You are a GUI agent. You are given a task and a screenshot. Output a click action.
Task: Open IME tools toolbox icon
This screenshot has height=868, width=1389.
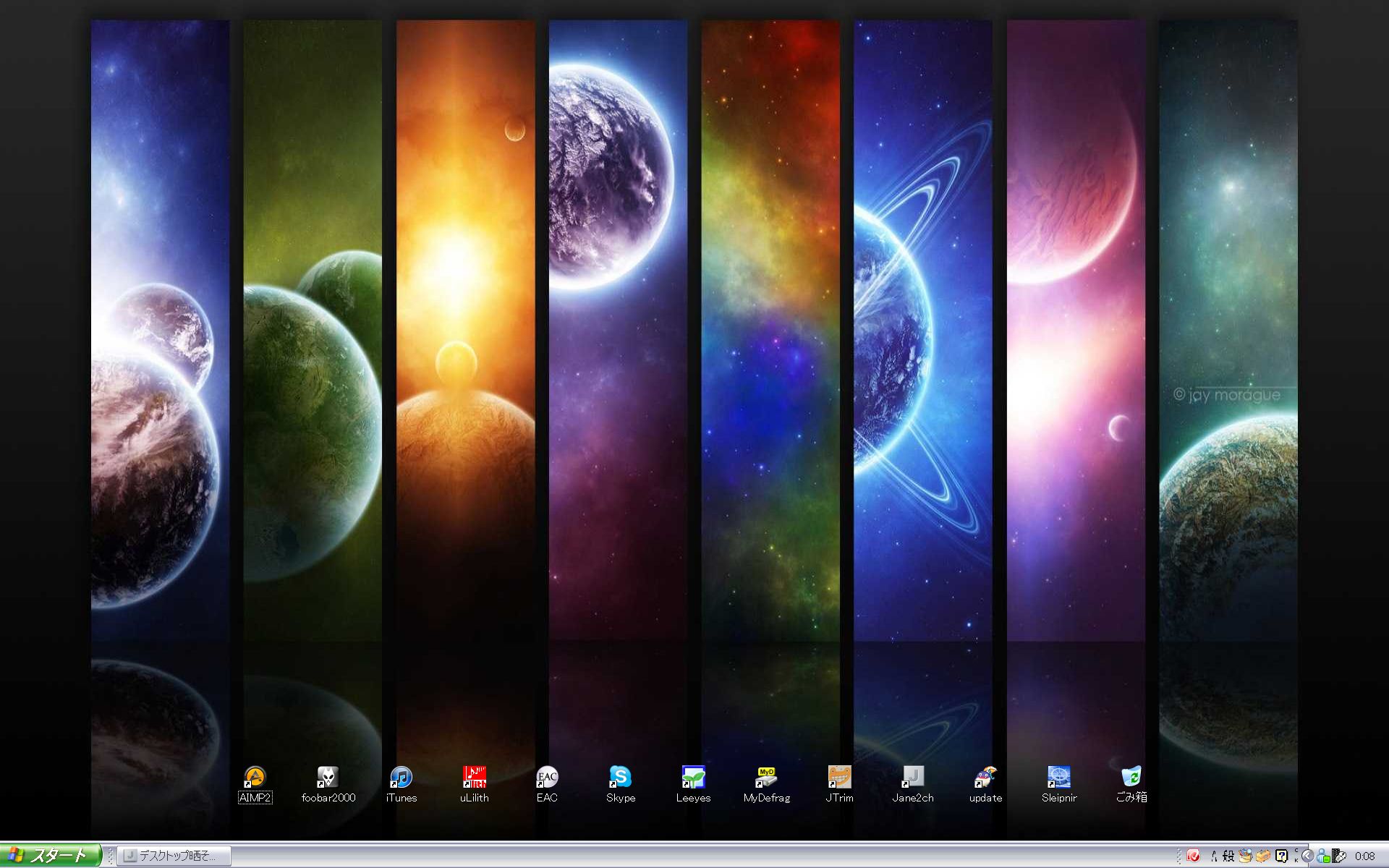tap(1263, 856)
